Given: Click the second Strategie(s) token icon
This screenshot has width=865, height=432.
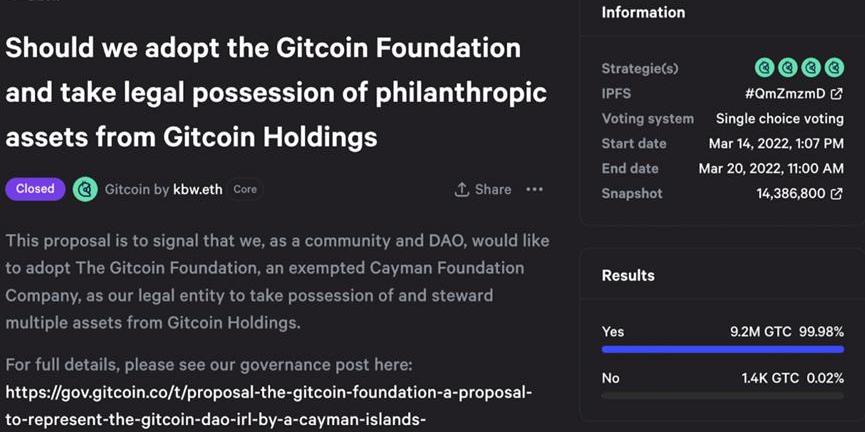Looking at the screenshot, I should click(788, 68).
